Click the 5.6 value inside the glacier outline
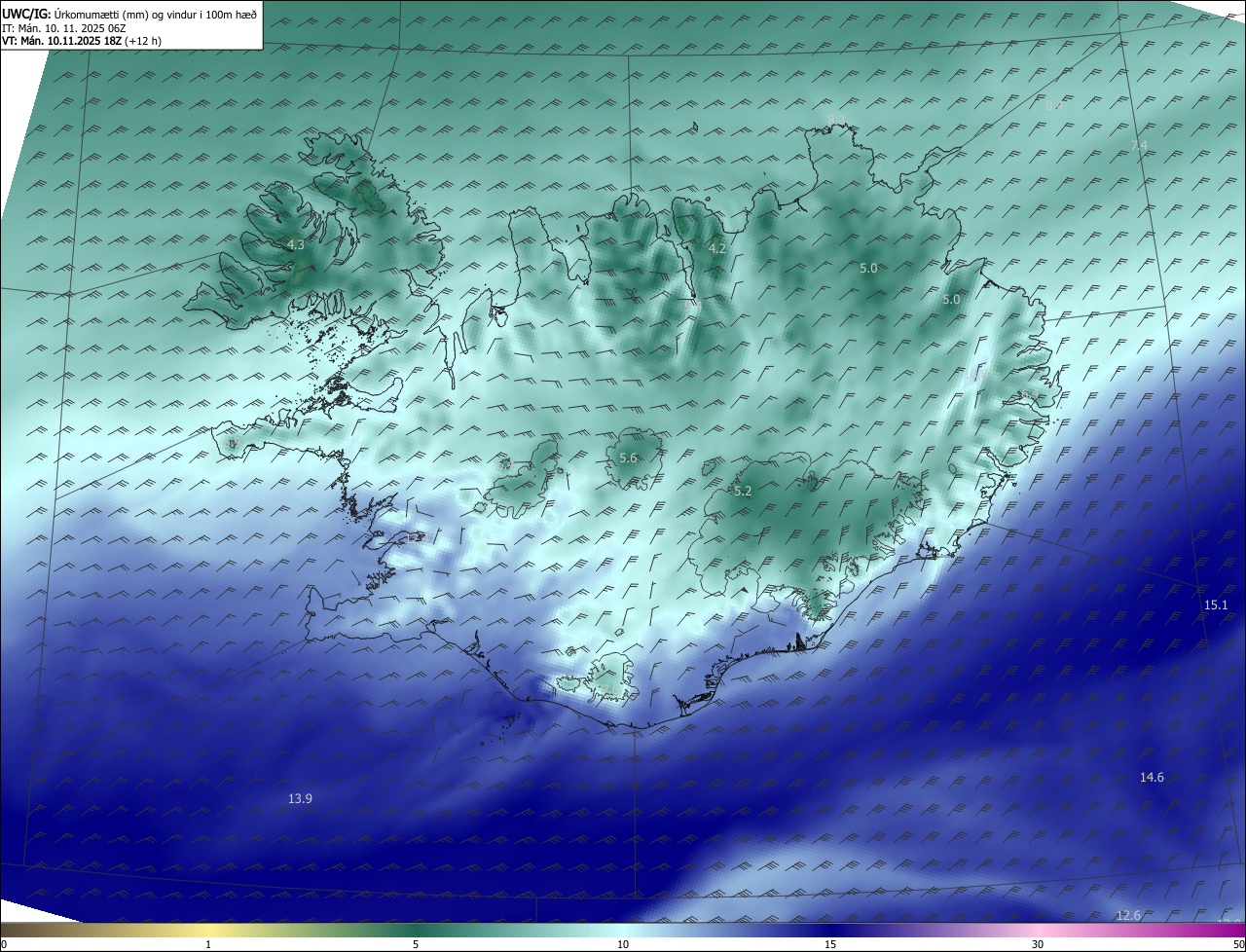Screen dimensions: 1246x952 (628, 458)
